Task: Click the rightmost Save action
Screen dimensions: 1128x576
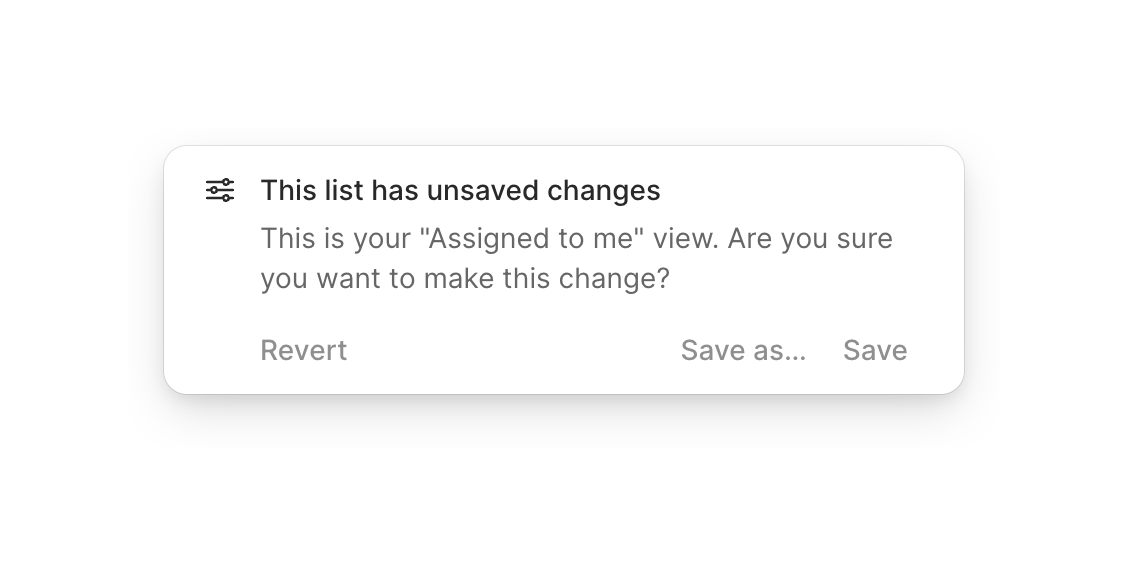Action: pos(875,350)
